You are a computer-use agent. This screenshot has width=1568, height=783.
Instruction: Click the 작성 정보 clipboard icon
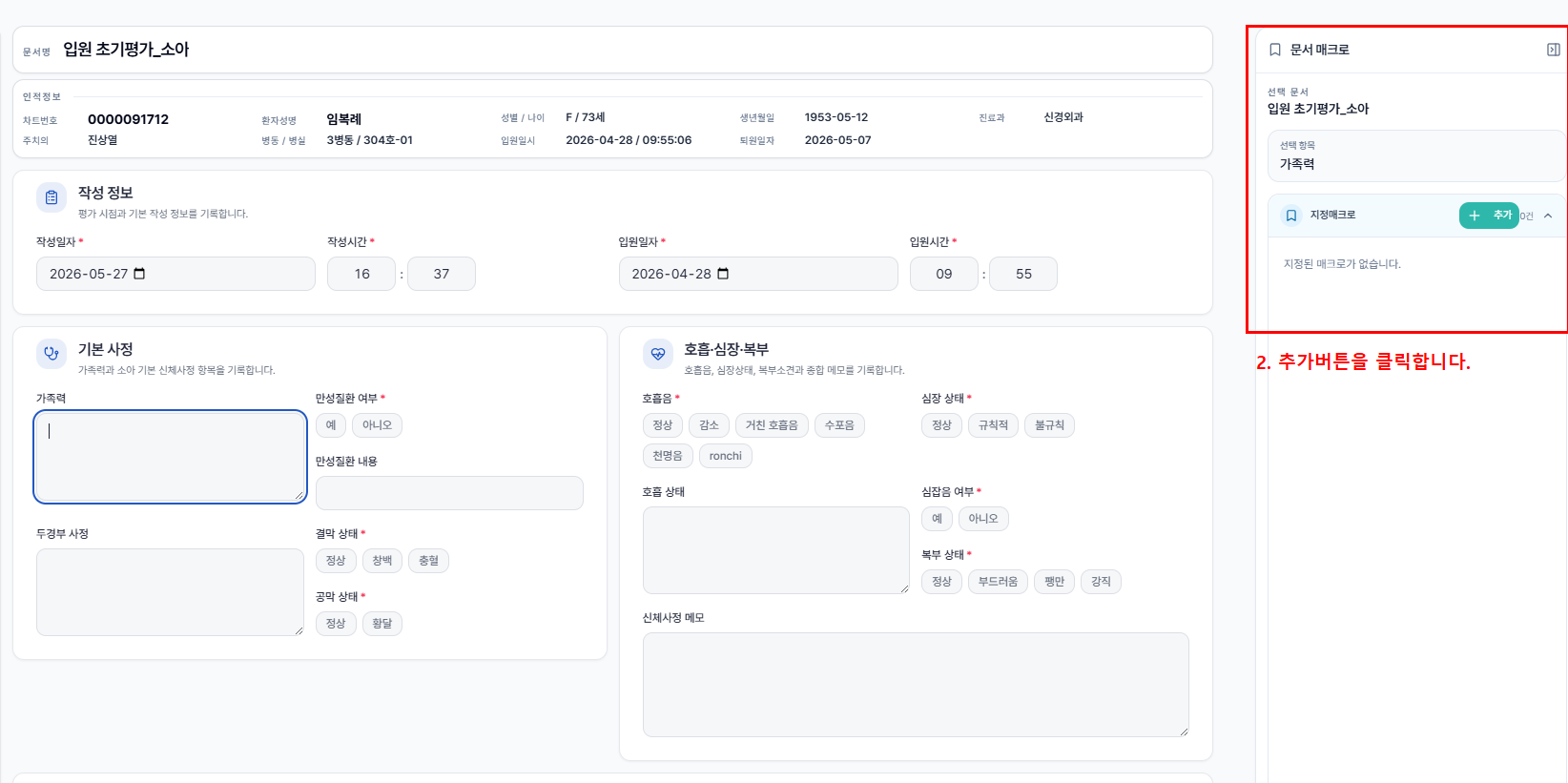pyautogui.click(x=52, y=197)
